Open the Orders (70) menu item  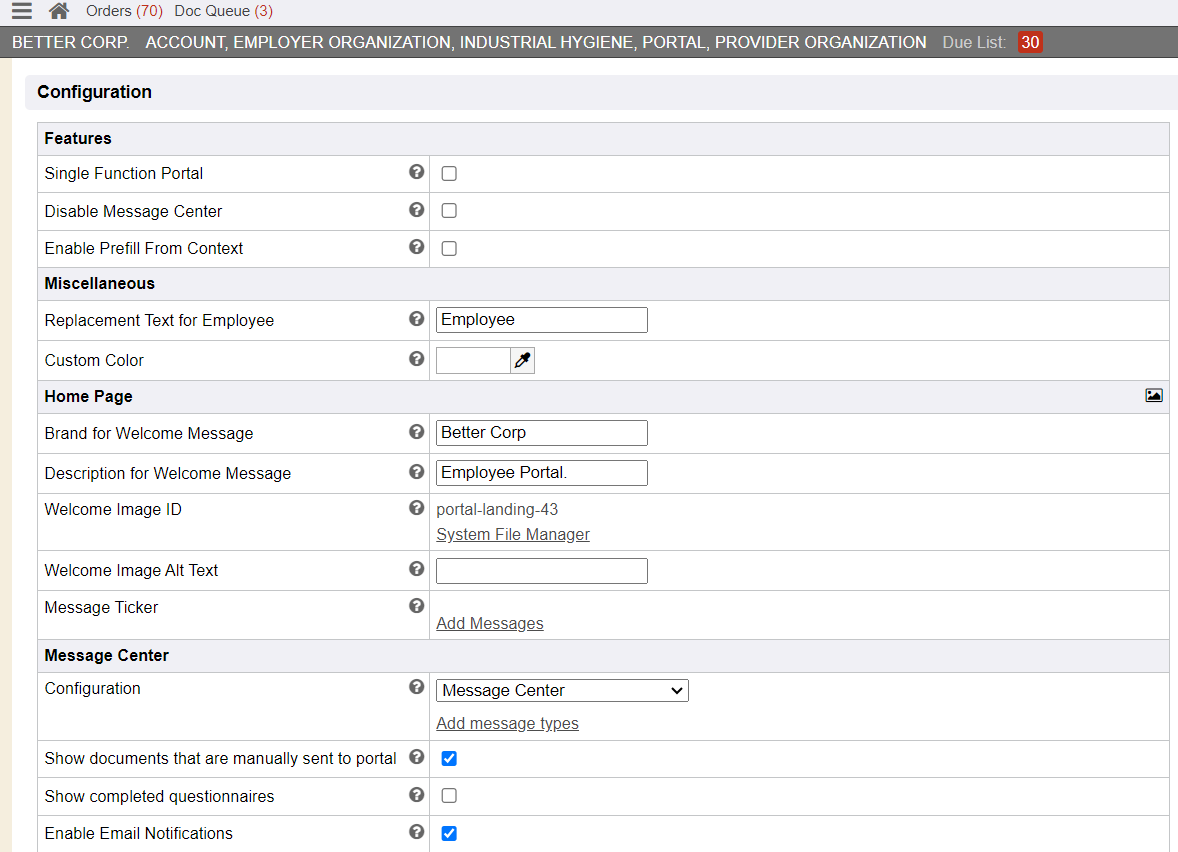pos(123,11)
